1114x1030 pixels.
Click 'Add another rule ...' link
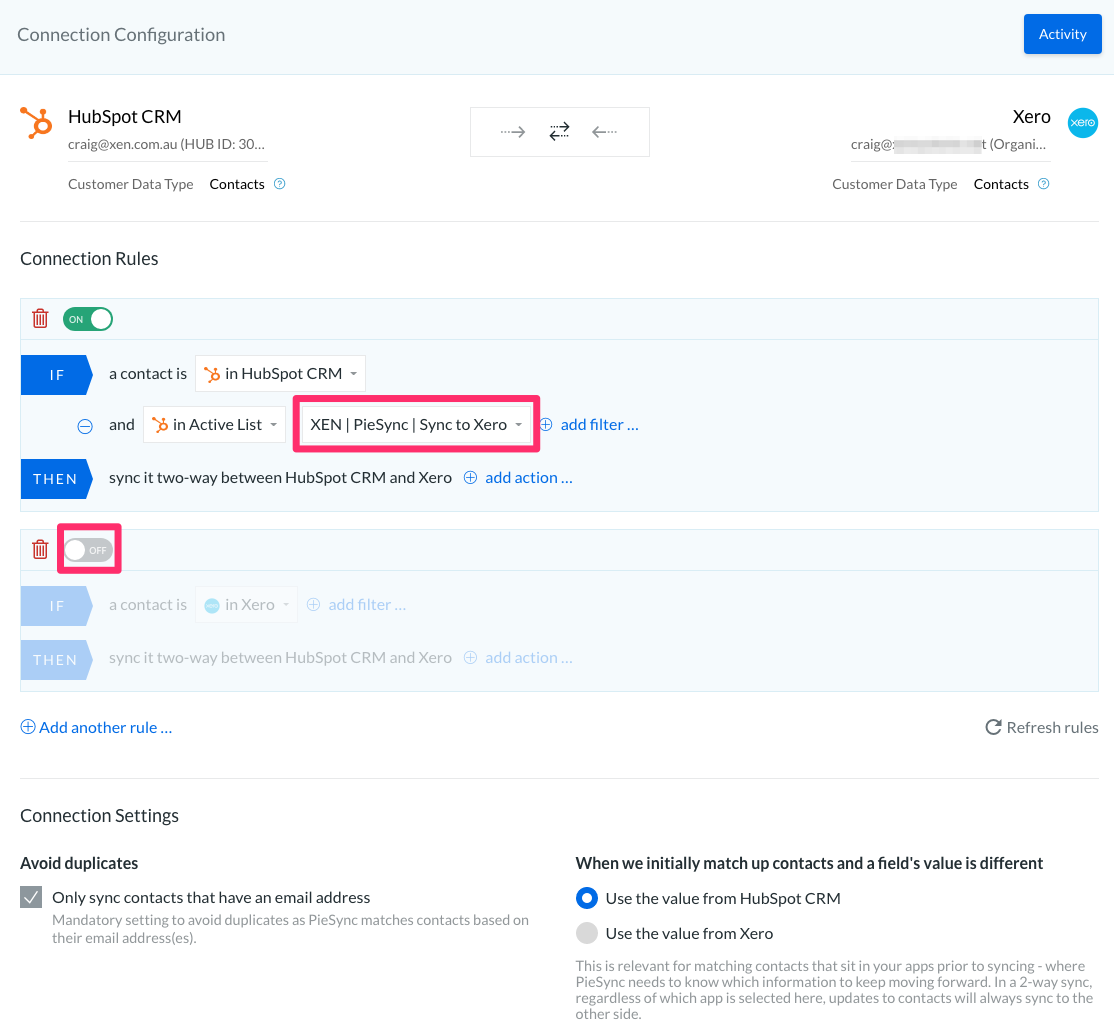click(96, 728)
